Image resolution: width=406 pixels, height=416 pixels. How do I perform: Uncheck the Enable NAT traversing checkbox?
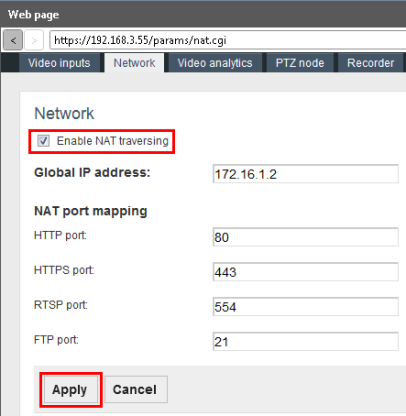pyautogui.click(x=43, y=141)
